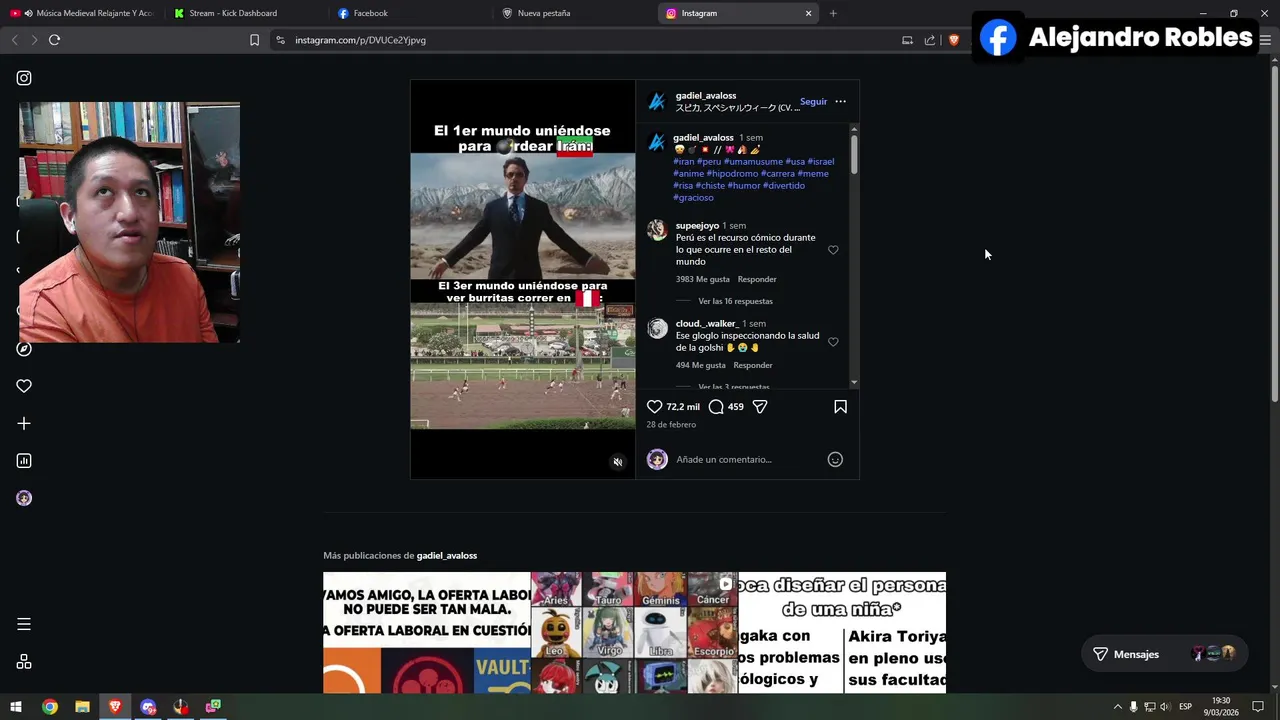Open comments via the speech bubble icon

716,407
